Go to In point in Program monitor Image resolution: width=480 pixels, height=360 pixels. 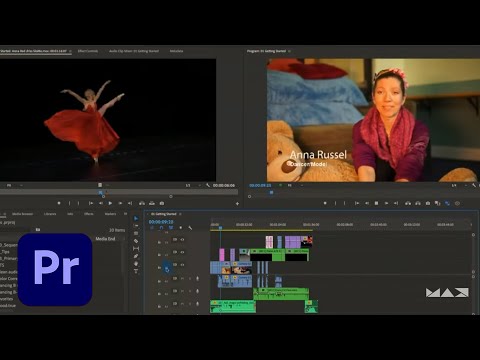357,203
